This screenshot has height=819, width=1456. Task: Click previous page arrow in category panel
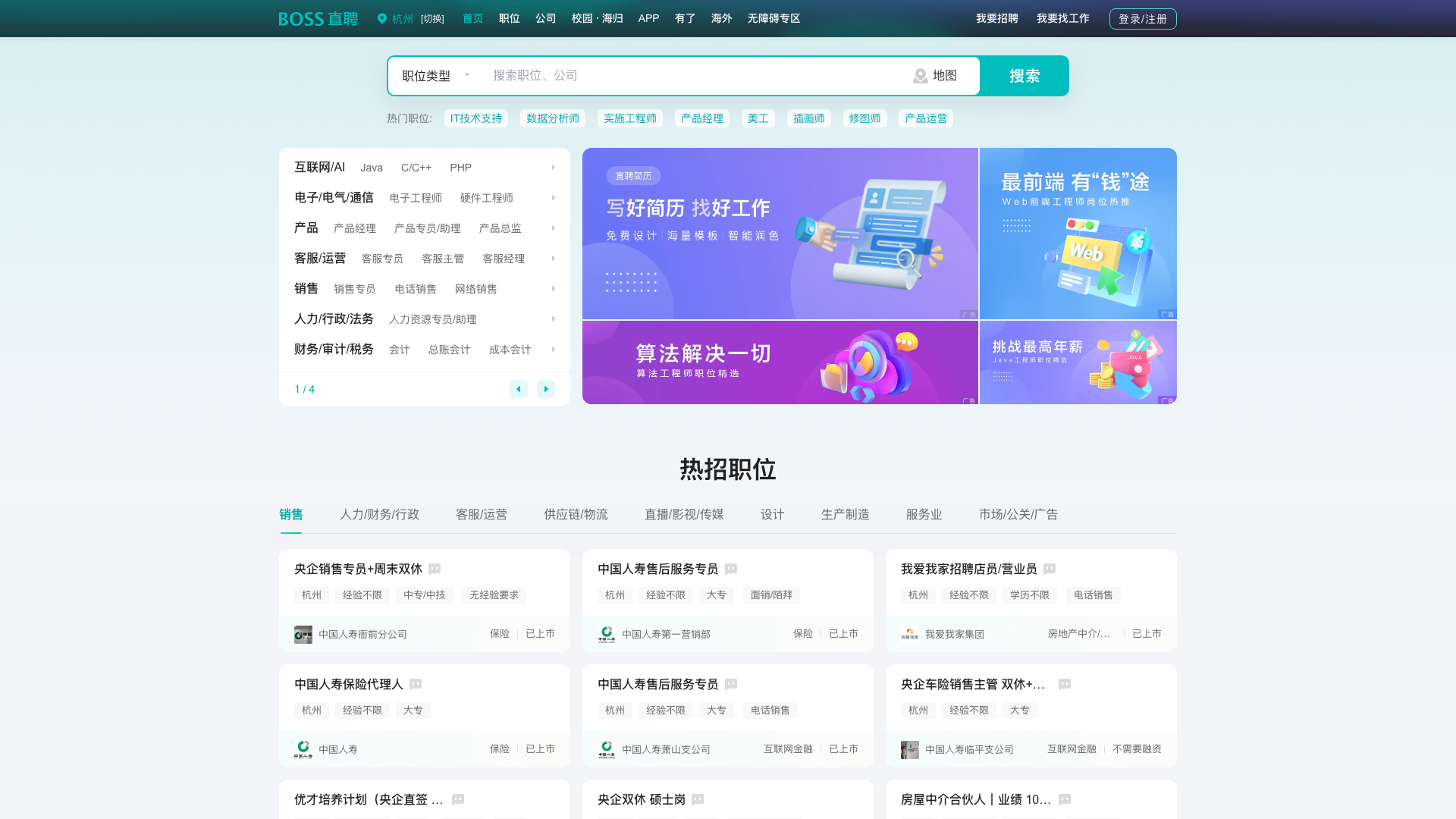pos(519,389)
